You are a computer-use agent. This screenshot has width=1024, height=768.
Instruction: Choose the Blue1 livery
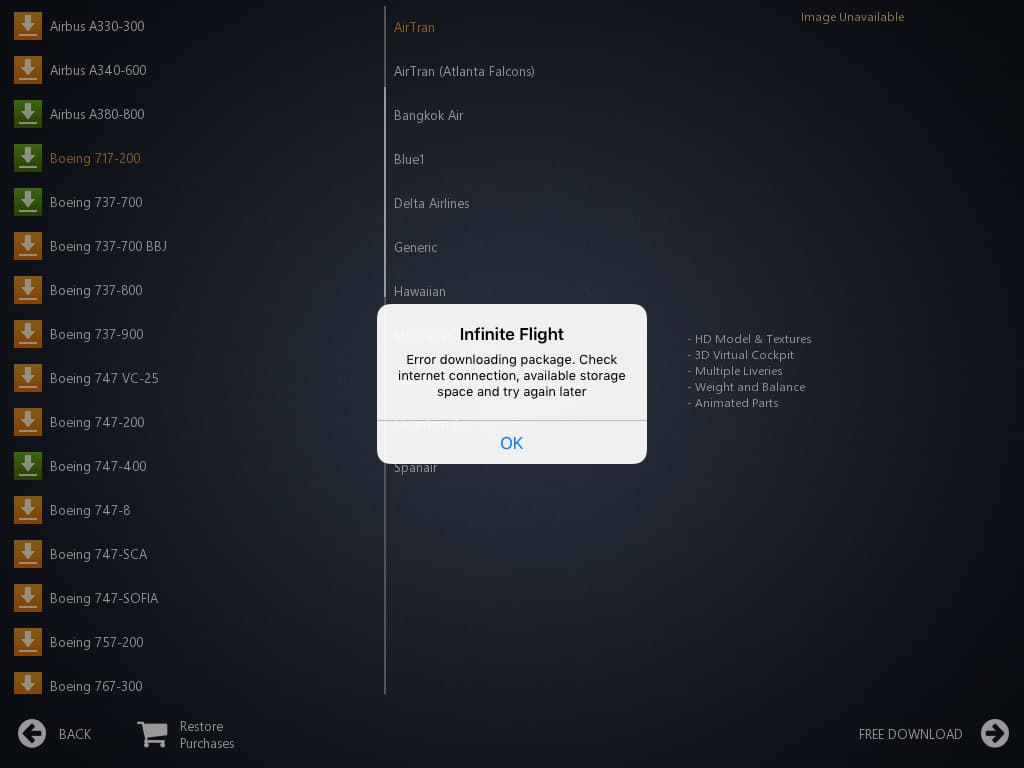point(409,159)
